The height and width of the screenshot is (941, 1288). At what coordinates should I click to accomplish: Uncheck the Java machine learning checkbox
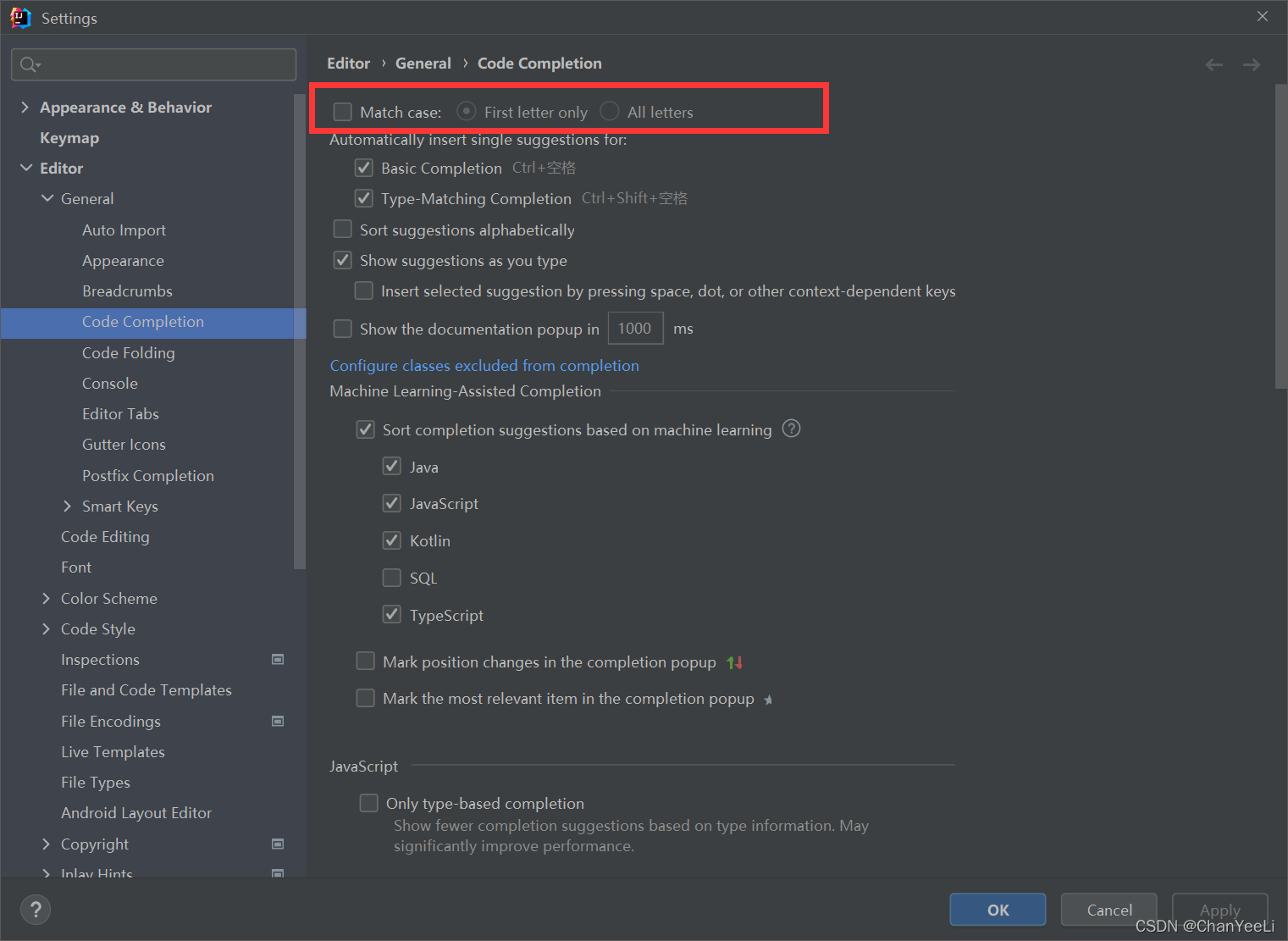click(x=391, y=466)
